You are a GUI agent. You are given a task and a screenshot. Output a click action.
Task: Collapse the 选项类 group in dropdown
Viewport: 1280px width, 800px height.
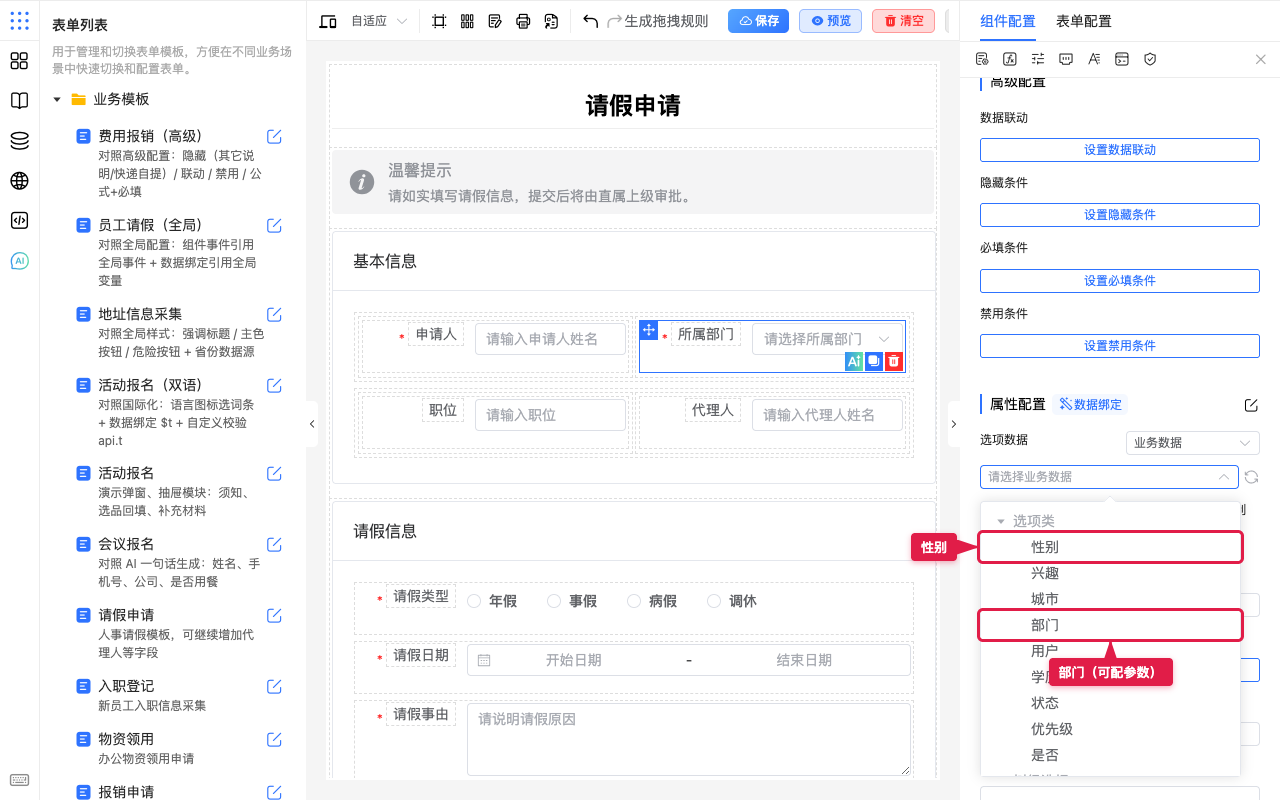[1001, 521]
